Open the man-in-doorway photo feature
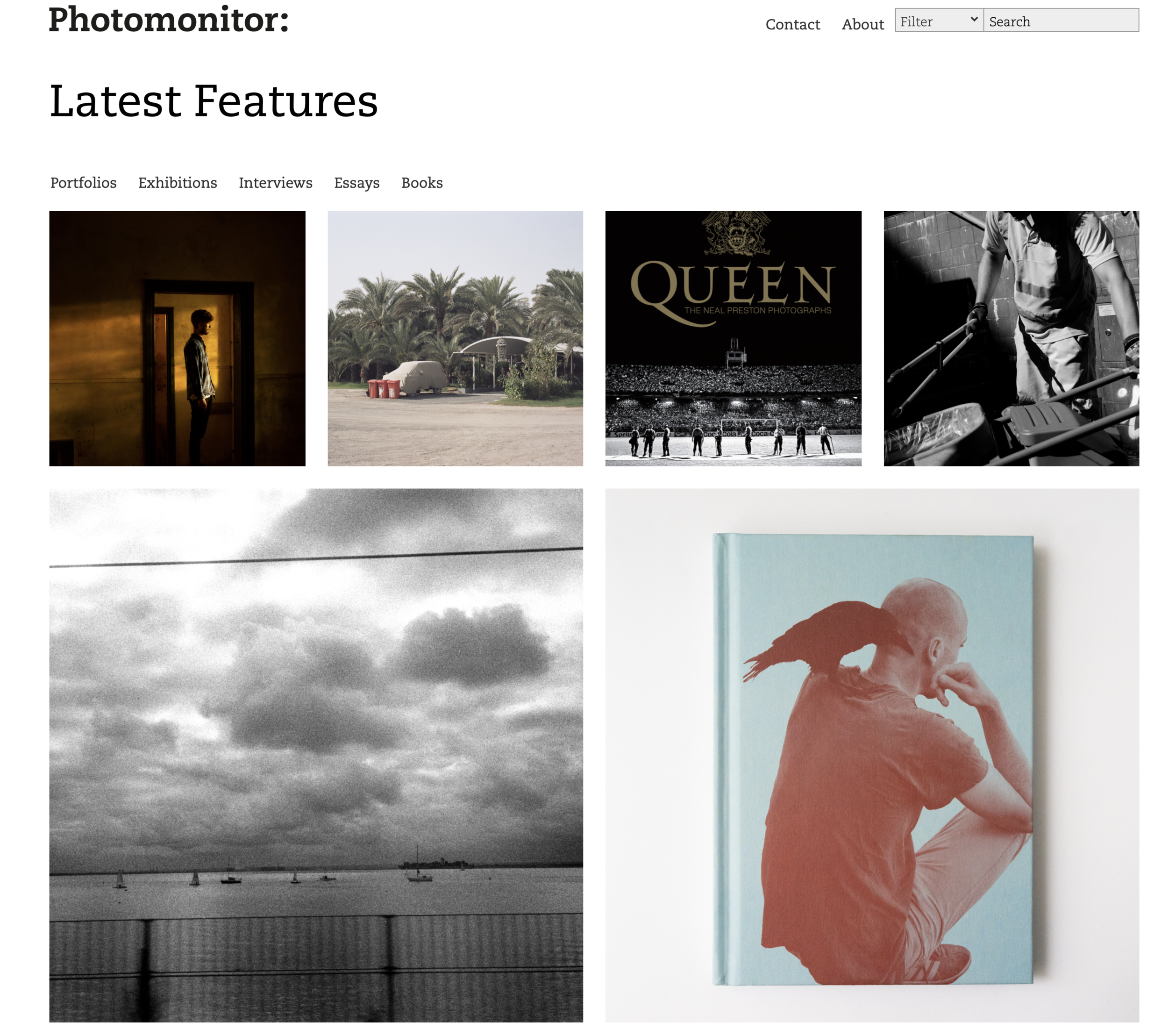Image resolution: width=1168 pixels, height=1036 pixels. 177,338
